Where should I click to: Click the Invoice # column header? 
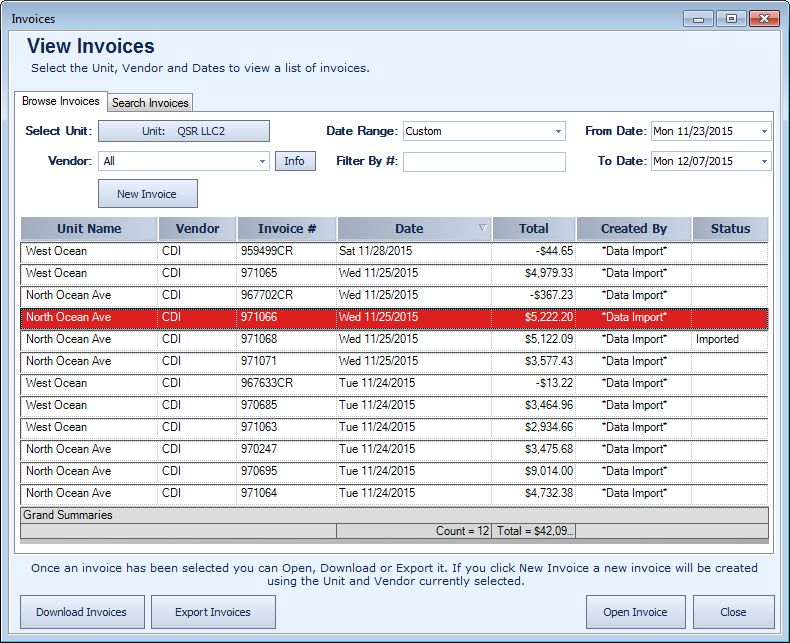click(x=286, y=229)
